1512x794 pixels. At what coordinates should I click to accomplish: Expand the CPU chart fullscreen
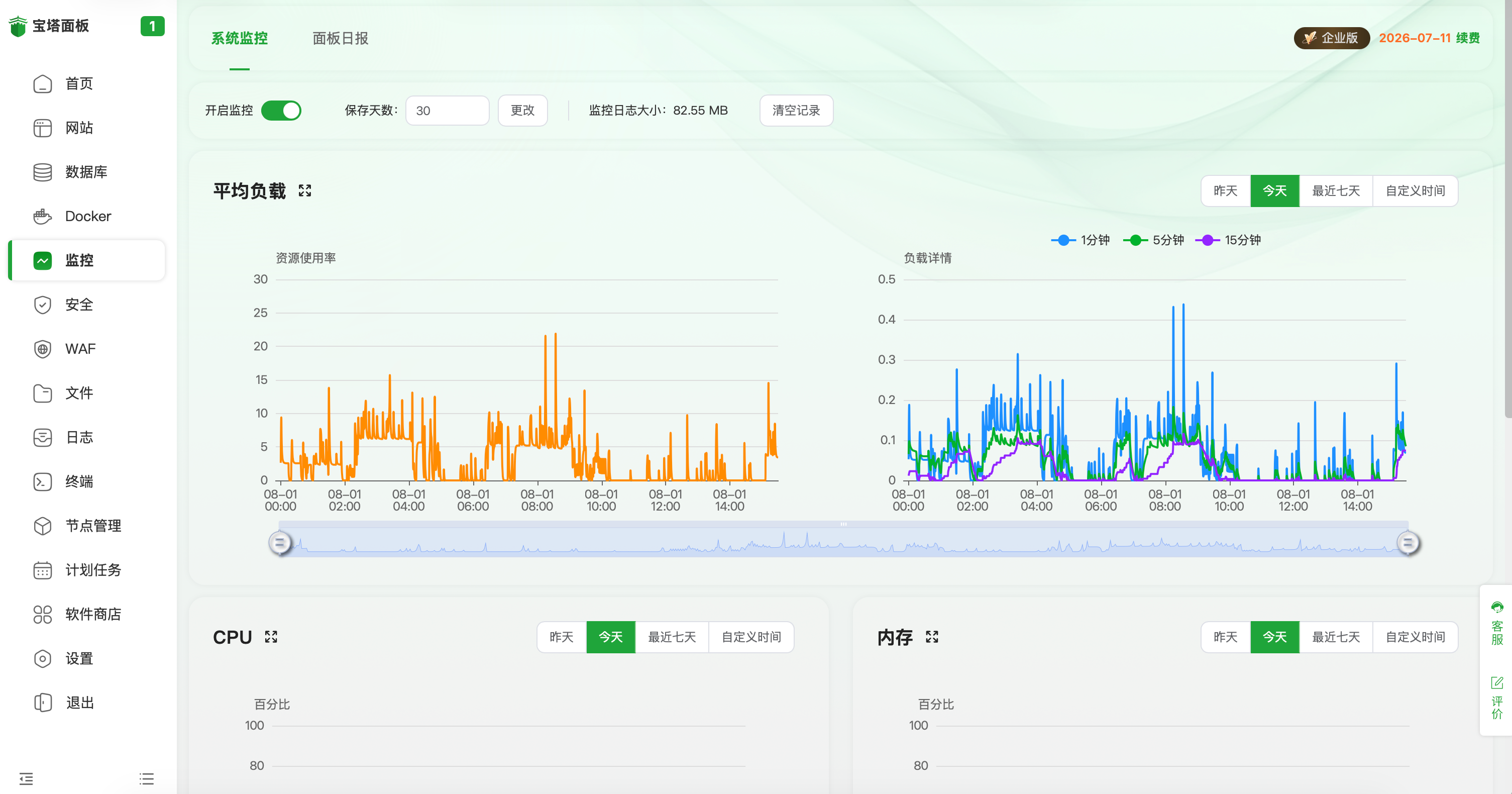(x=271, y=637)
